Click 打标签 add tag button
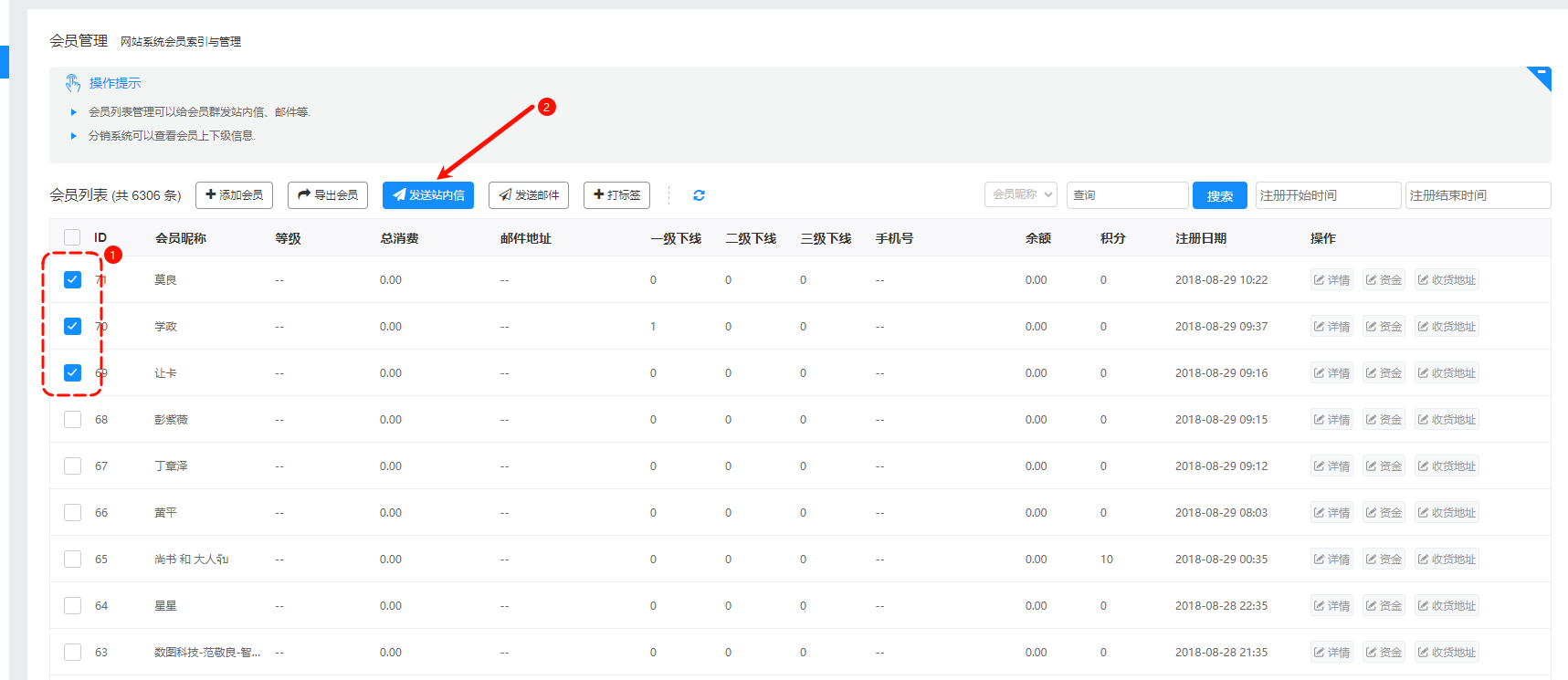1568x680 pixels. (617, 195)
